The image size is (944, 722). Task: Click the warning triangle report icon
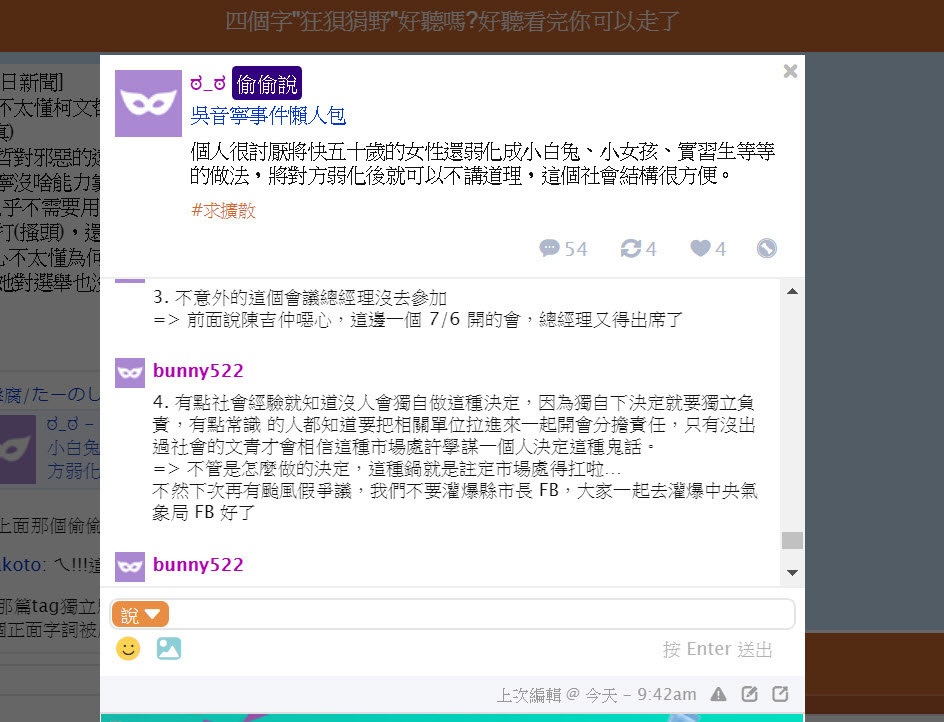718,694
